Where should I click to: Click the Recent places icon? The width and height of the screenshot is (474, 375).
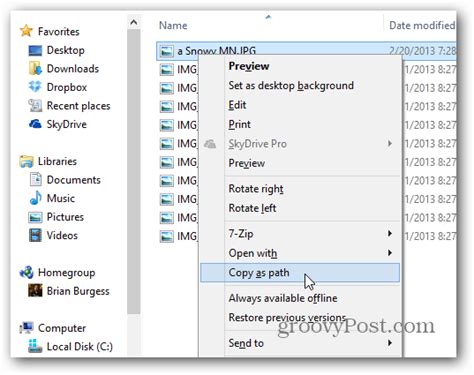35,106
